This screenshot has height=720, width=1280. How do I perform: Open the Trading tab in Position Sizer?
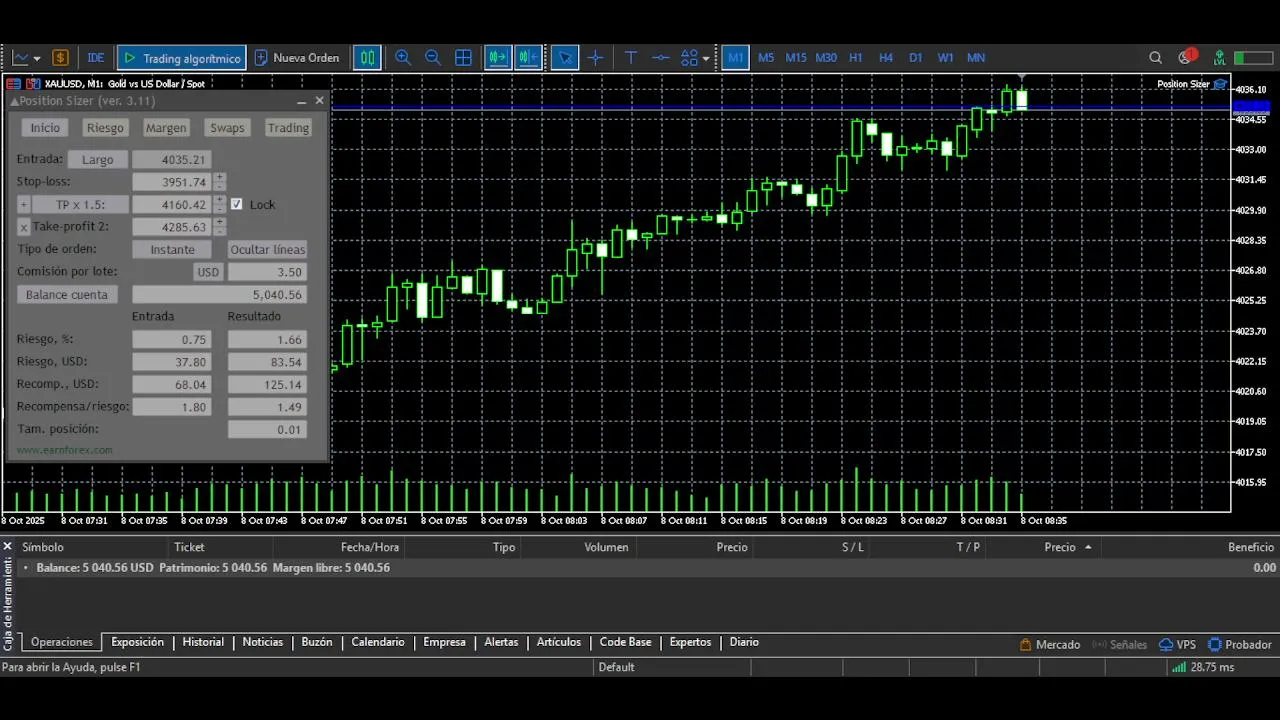pos(288,128)
